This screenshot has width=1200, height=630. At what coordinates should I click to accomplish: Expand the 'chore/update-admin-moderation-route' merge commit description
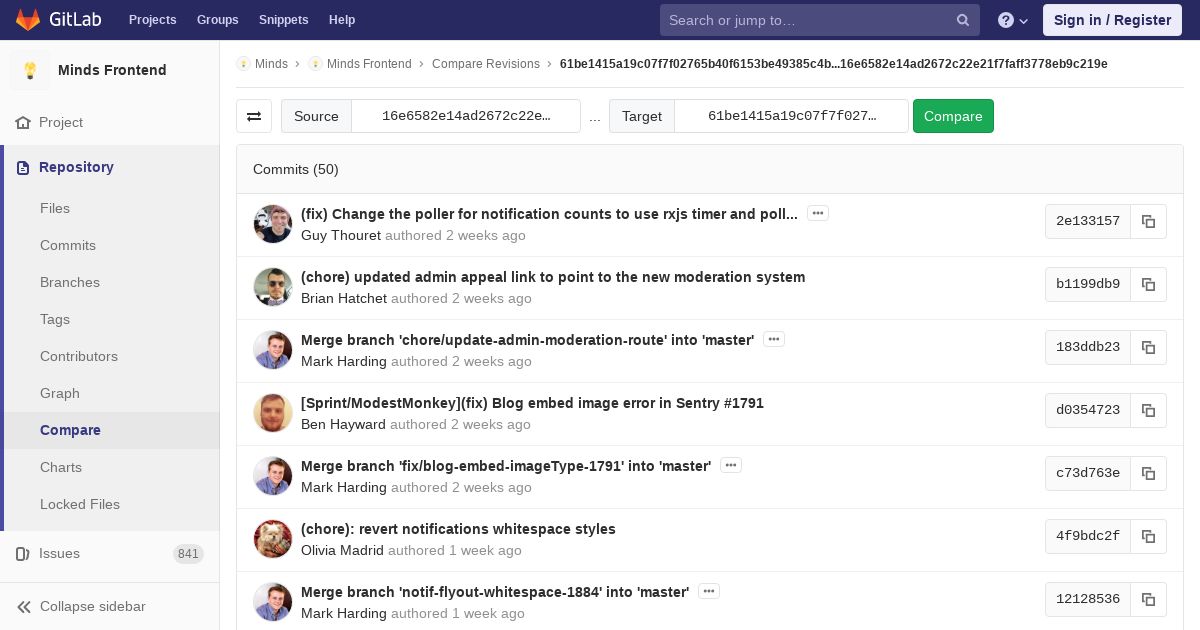coord(774,339)
